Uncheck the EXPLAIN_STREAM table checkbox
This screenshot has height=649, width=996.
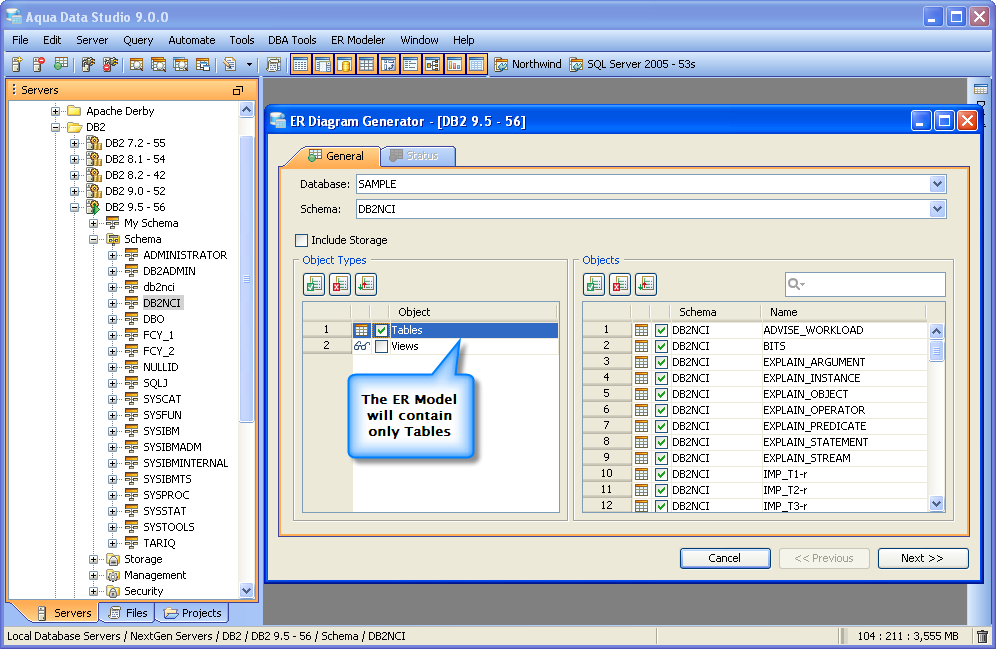pos(661,458)
